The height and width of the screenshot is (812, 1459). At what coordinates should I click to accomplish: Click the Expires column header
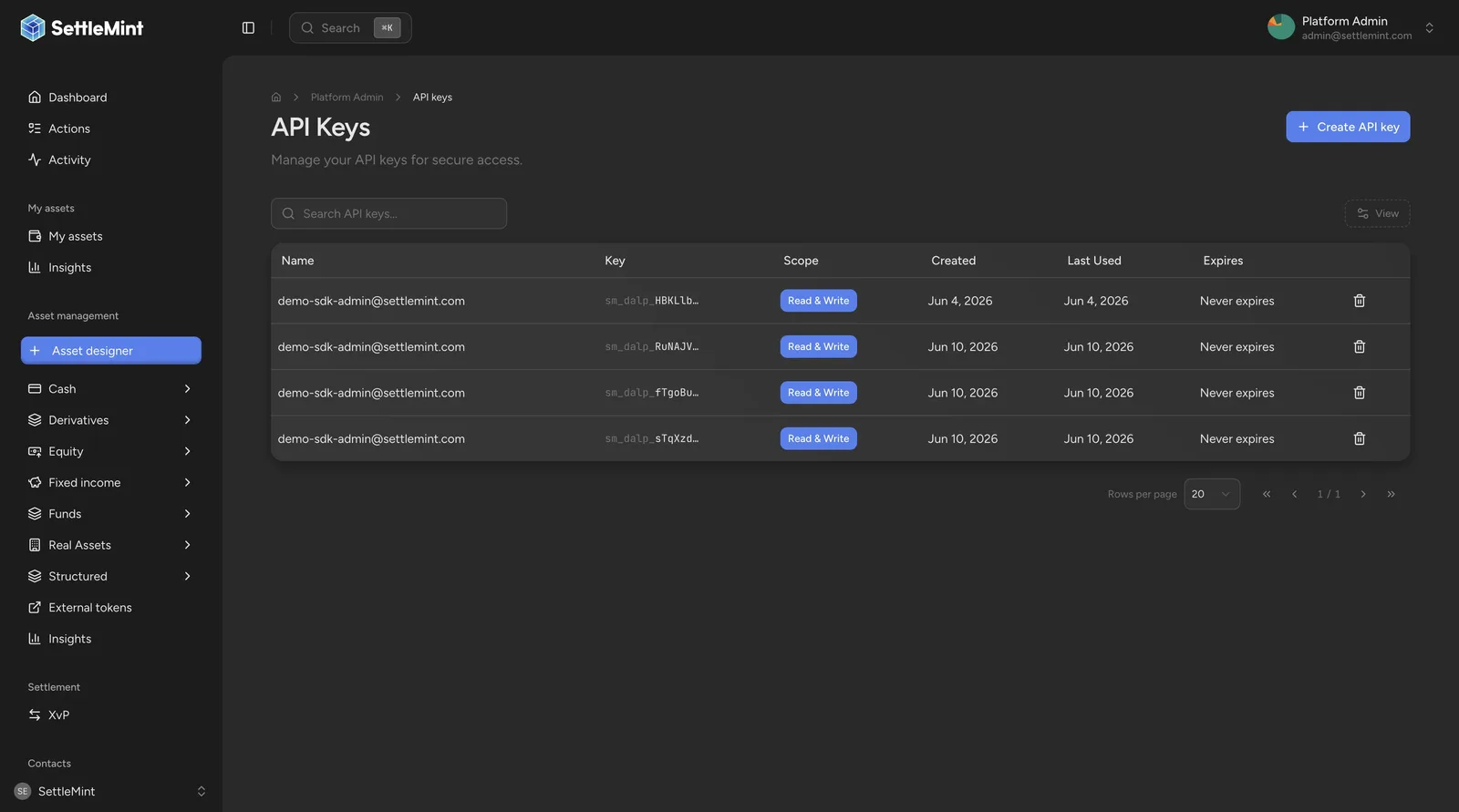[1223, 261]
